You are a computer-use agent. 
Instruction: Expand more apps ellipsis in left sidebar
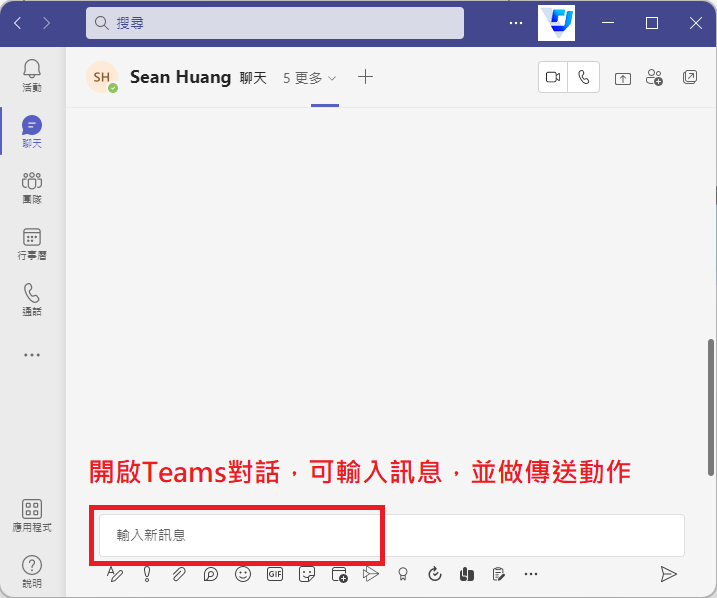click(x=32, y=354)
